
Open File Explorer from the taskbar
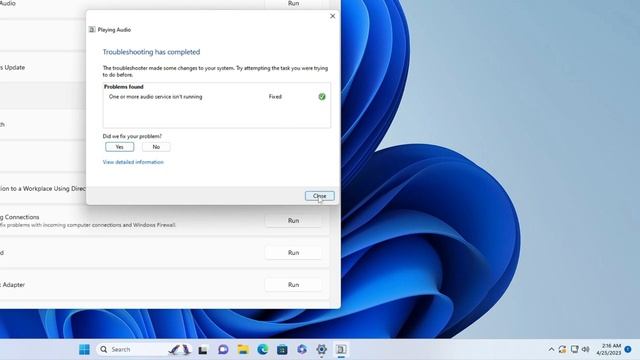pyautogui.click(x=243, y=349)
